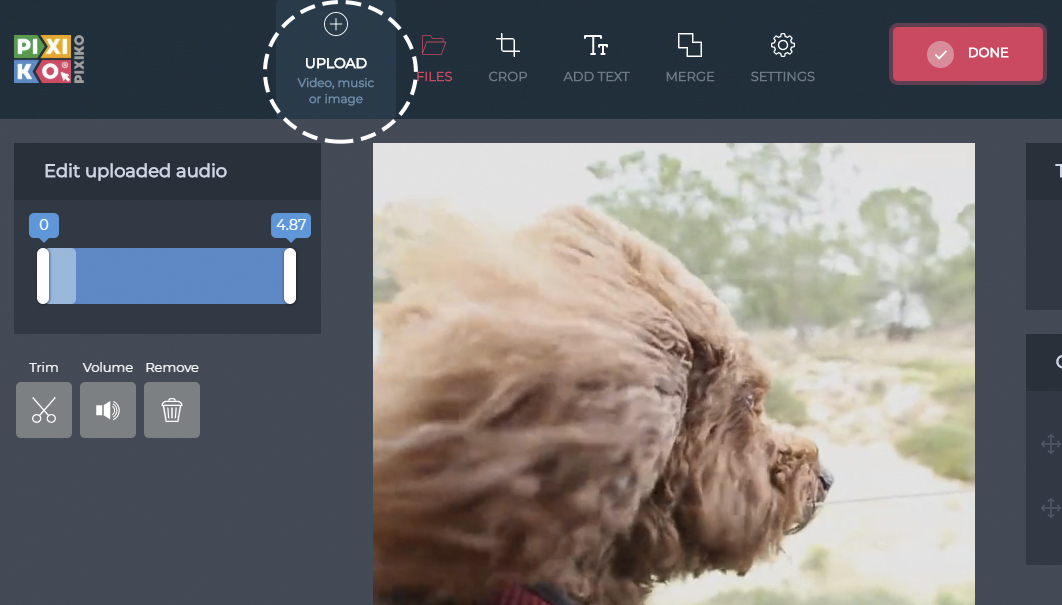This screenshot has height=605, width=1062.
Task: Click the blue audio timeline bar
Action: (167, 276)
